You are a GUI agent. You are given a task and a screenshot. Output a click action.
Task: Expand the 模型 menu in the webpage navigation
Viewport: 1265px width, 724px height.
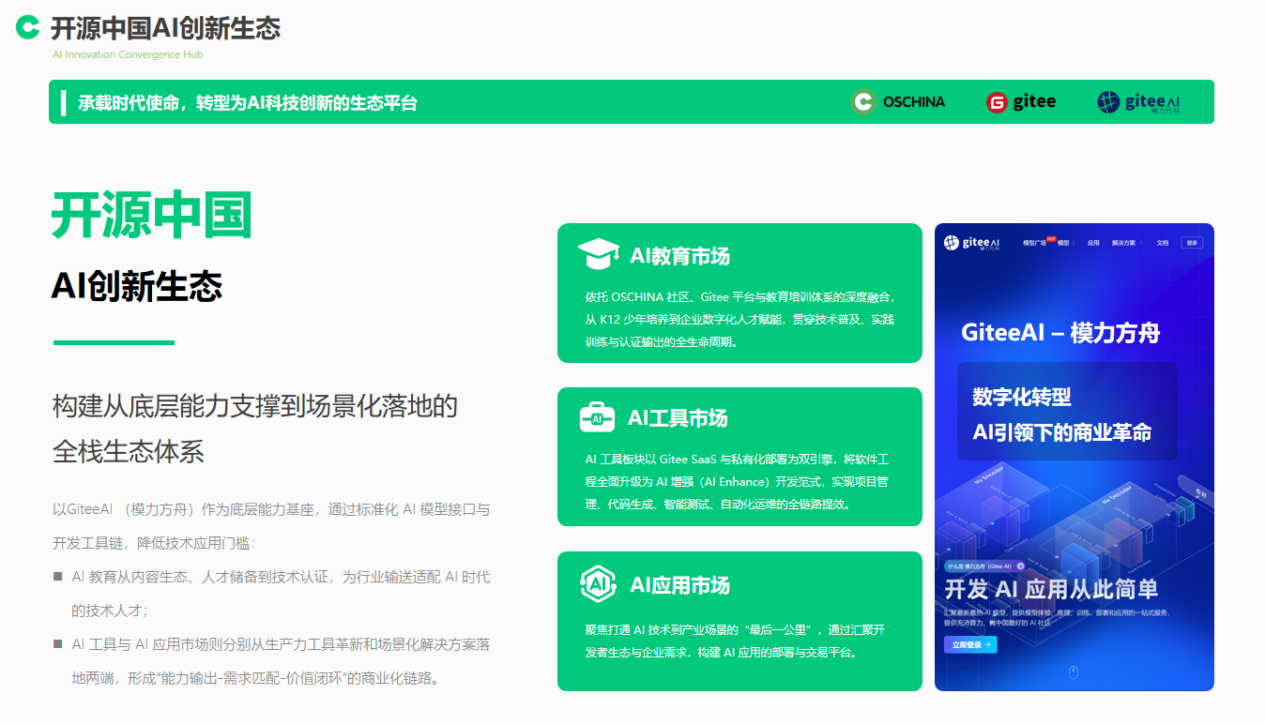tap(1064, 243)
